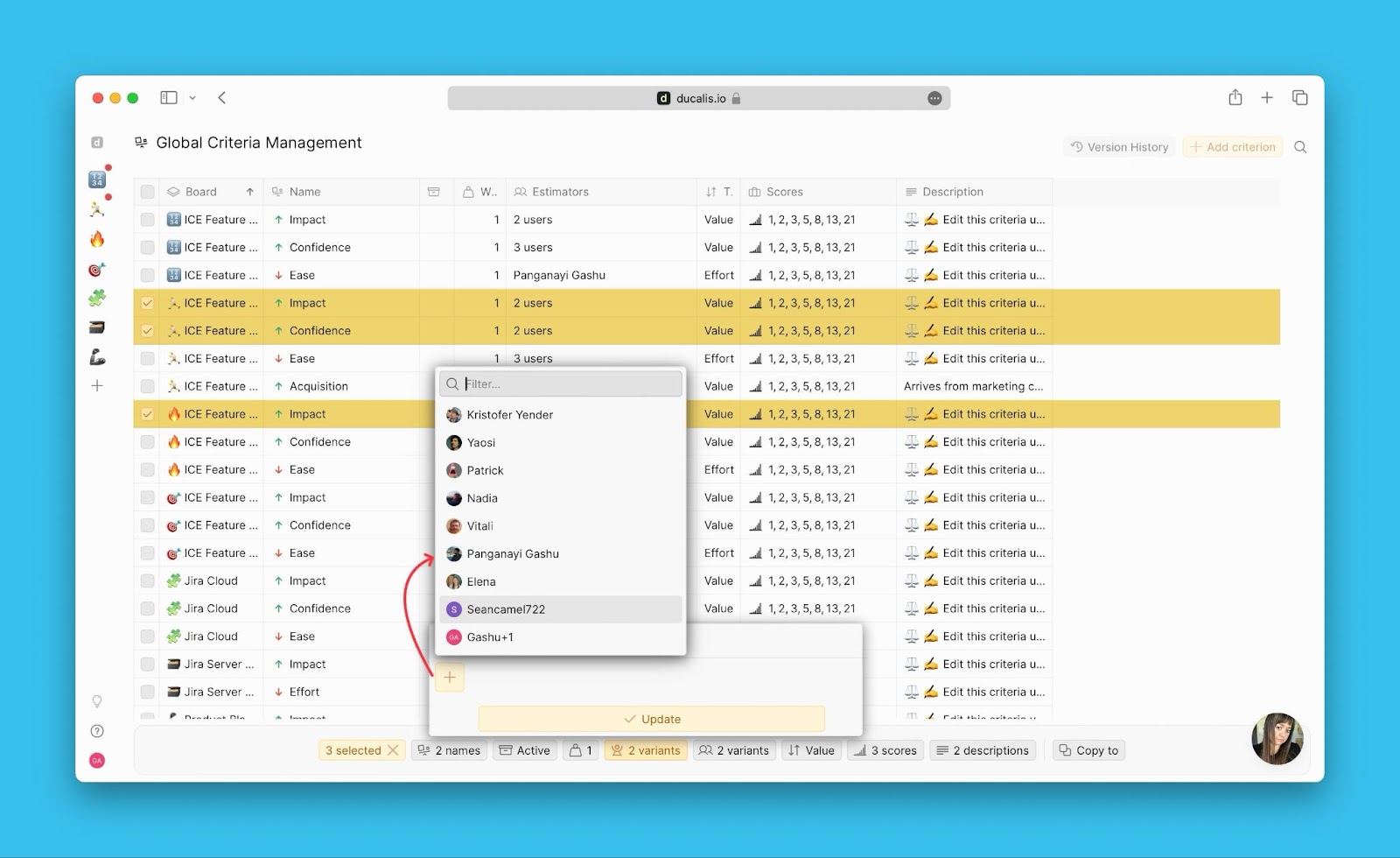The width and height of the screenshot is (1400, 858).
Task: Click the plus icon in left sidebar
Action: [97, 385]
